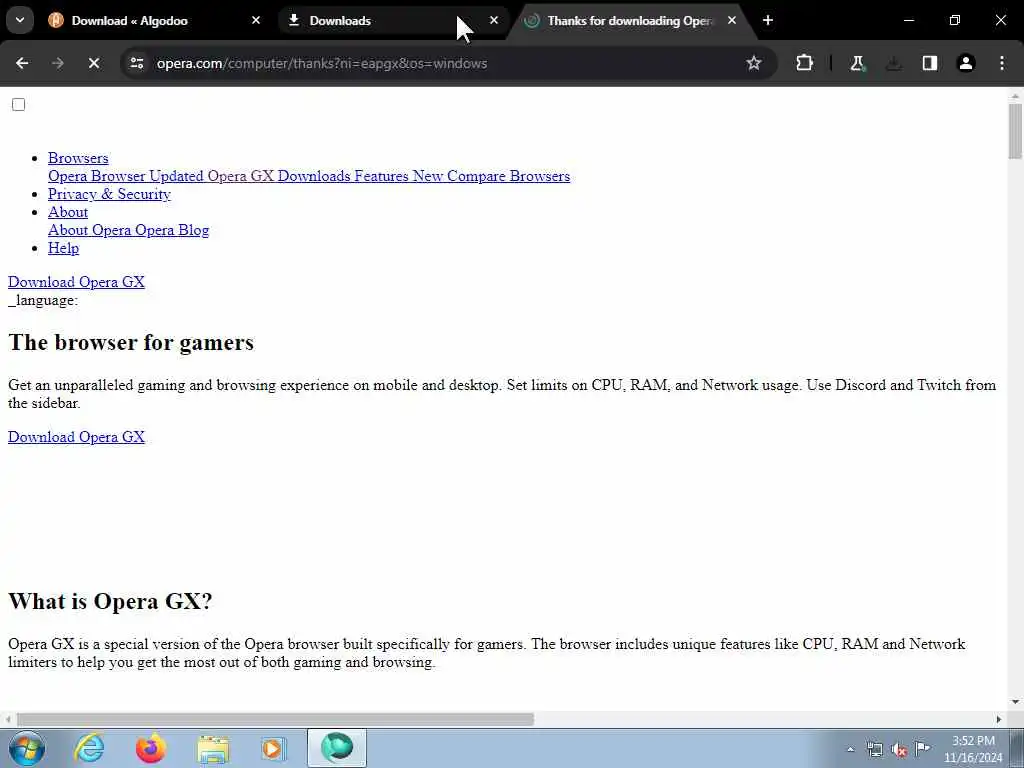Viewport: 1024px width, 768px height.
Task: Open Windows Explorer folder on taskbar
Action: pos(213,748)
